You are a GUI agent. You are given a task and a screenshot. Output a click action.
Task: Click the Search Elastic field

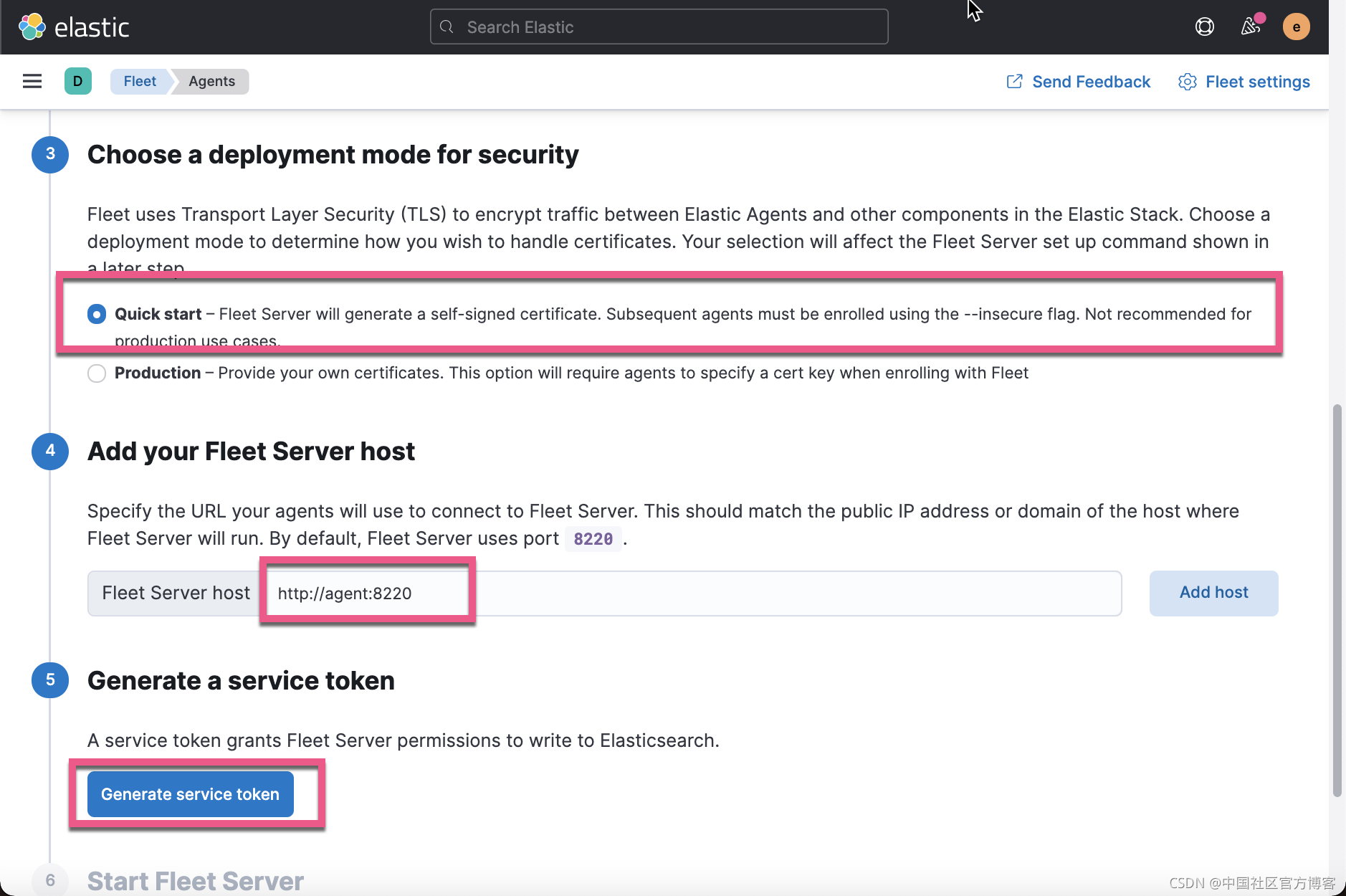point(659,27)
